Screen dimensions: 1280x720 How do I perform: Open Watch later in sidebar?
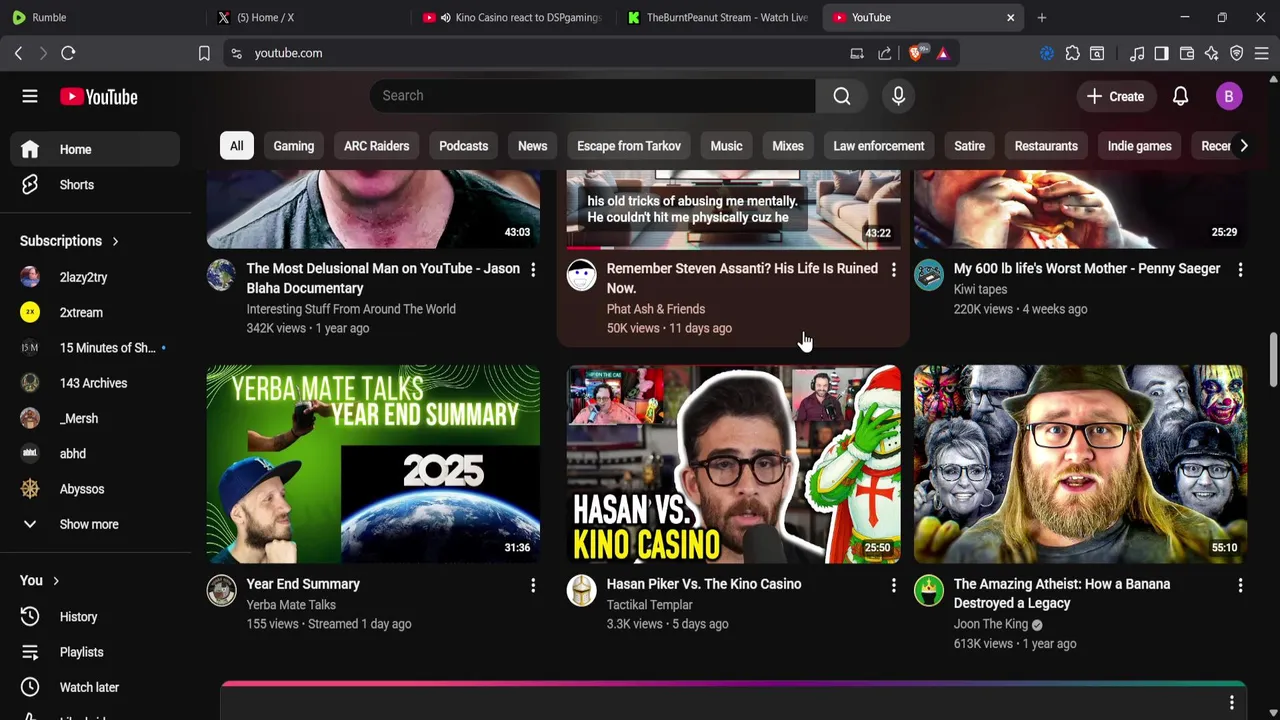[95, 687]
